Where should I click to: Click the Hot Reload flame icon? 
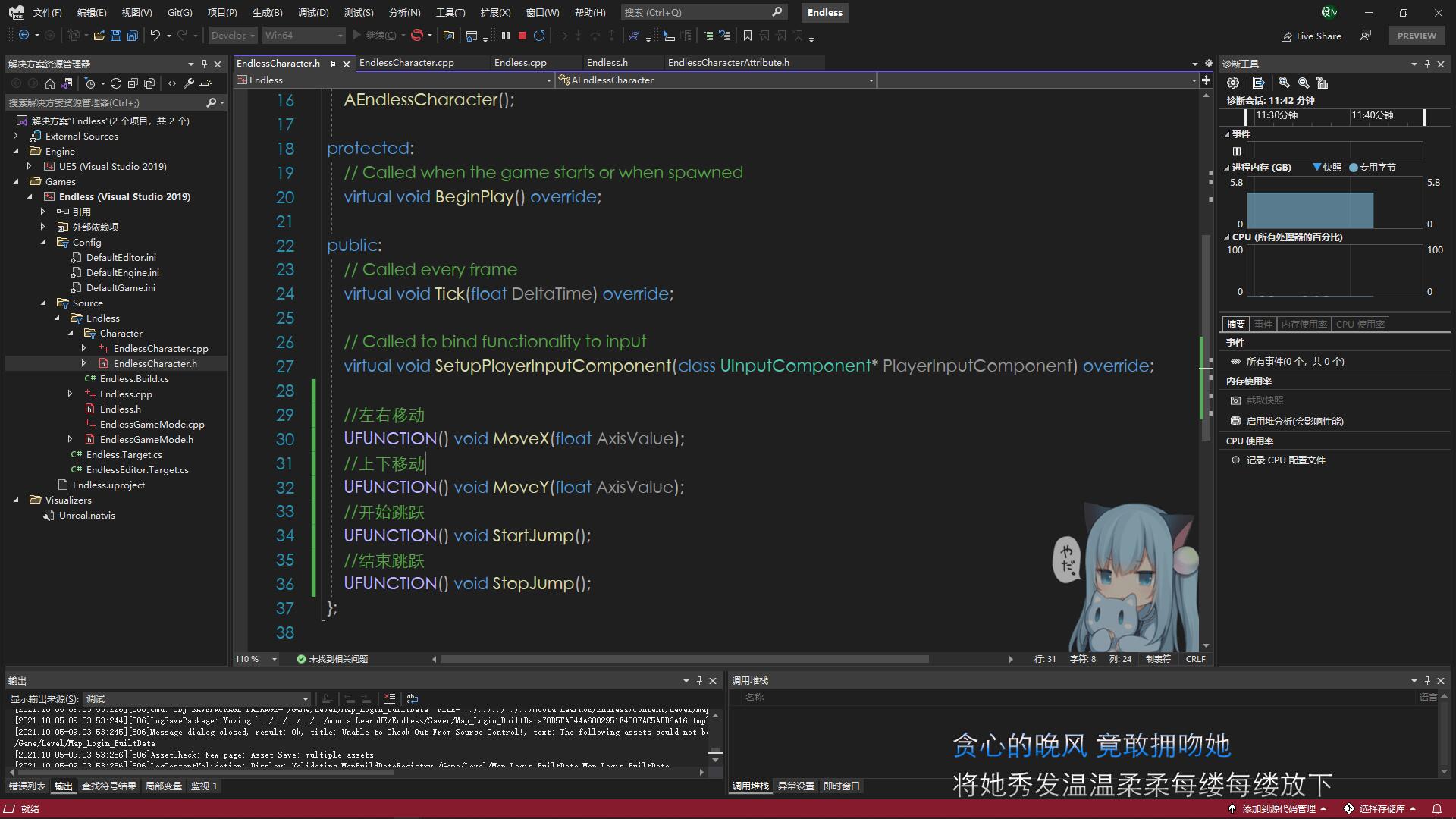click(417, 36)
